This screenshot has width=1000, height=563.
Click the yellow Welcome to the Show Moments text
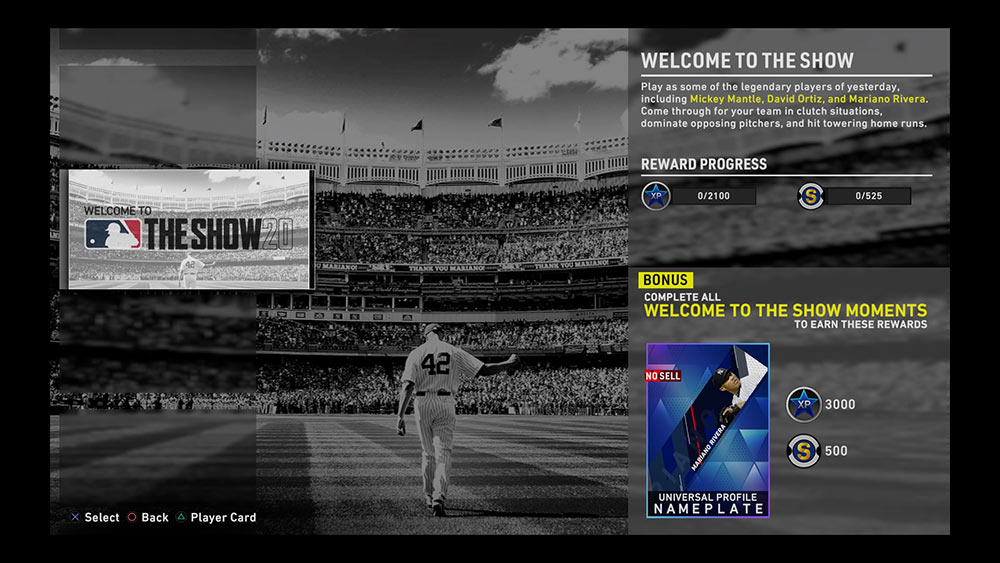(785, 311)
